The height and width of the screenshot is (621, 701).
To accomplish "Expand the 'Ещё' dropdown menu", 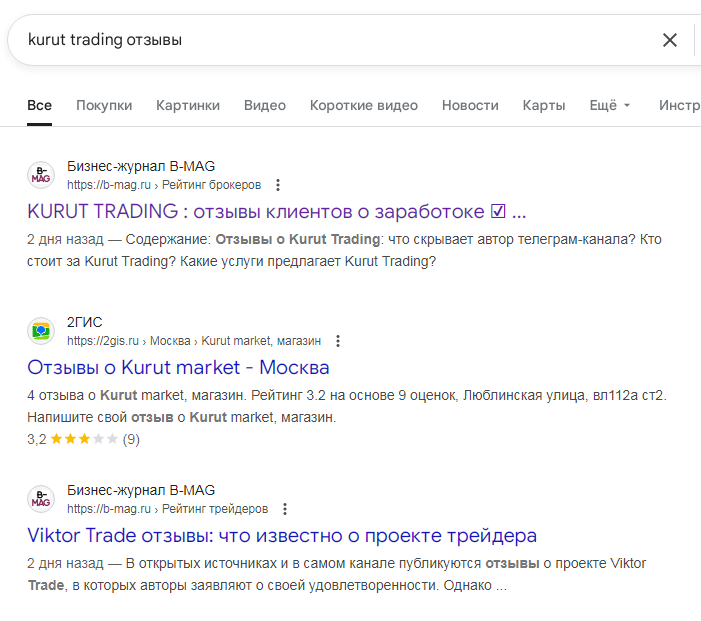I will pos(610,105).
